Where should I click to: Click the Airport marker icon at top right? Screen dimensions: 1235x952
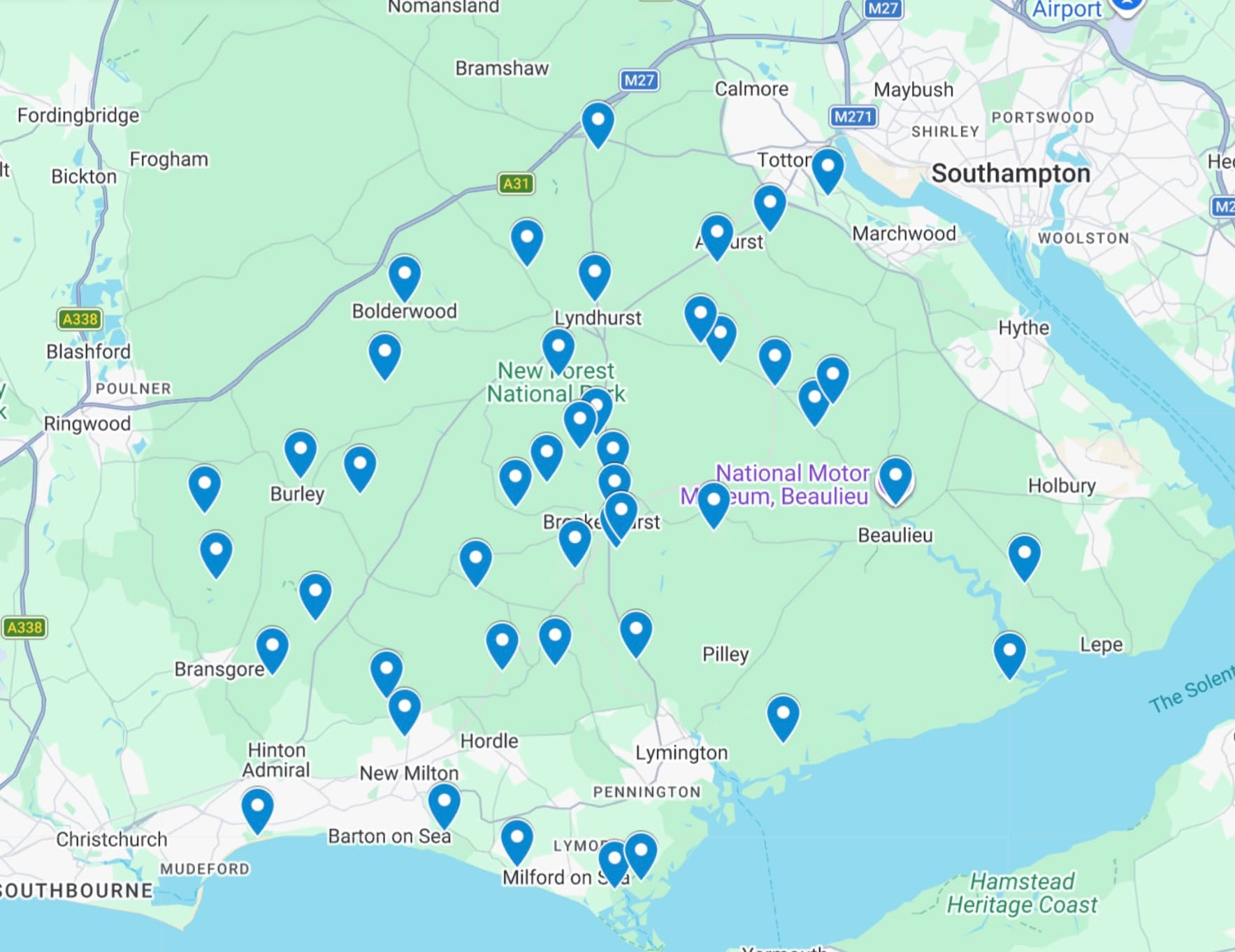click(1127, 6)
